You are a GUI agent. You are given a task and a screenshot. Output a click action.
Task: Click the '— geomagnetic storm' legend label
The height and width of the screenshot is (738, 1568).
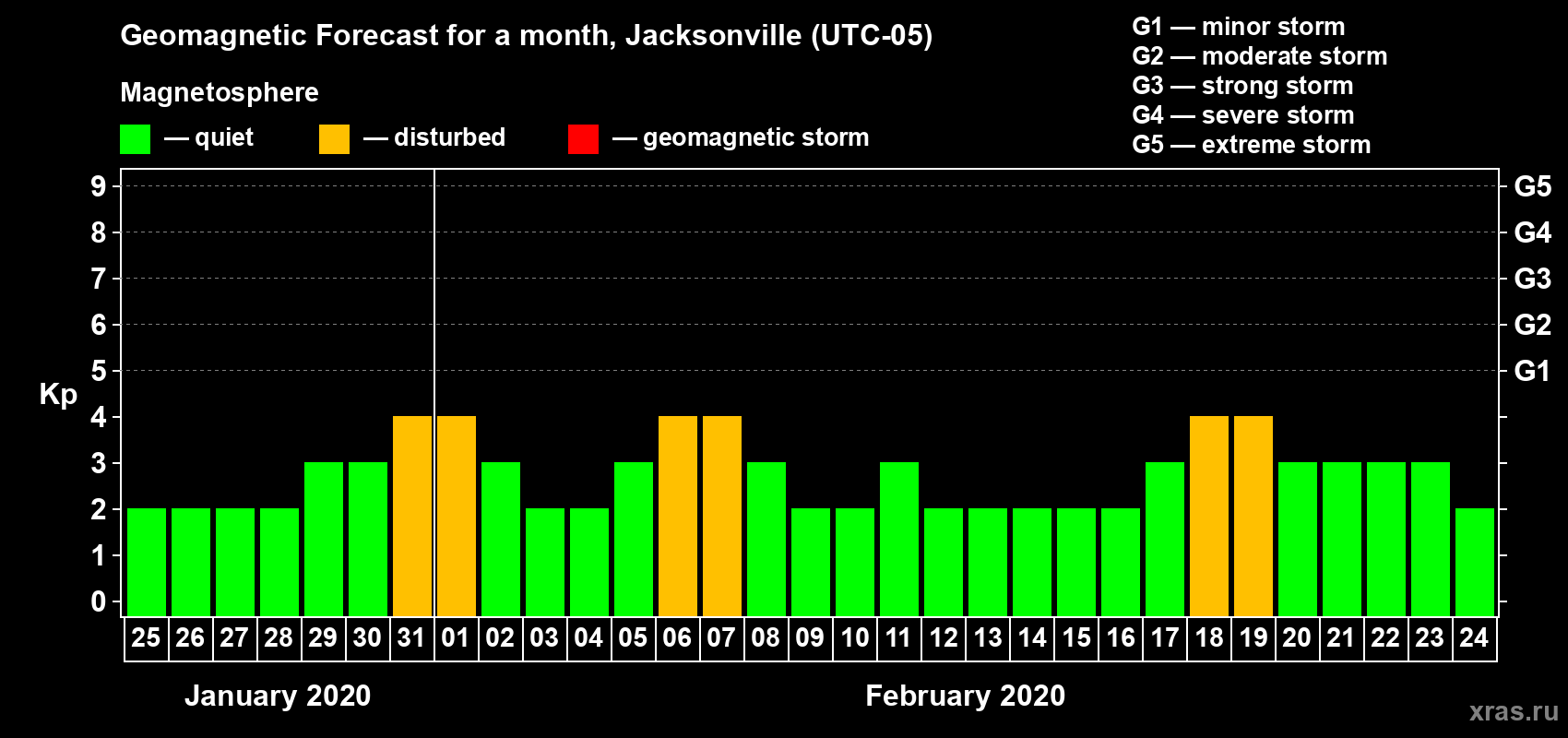[741, 137]
